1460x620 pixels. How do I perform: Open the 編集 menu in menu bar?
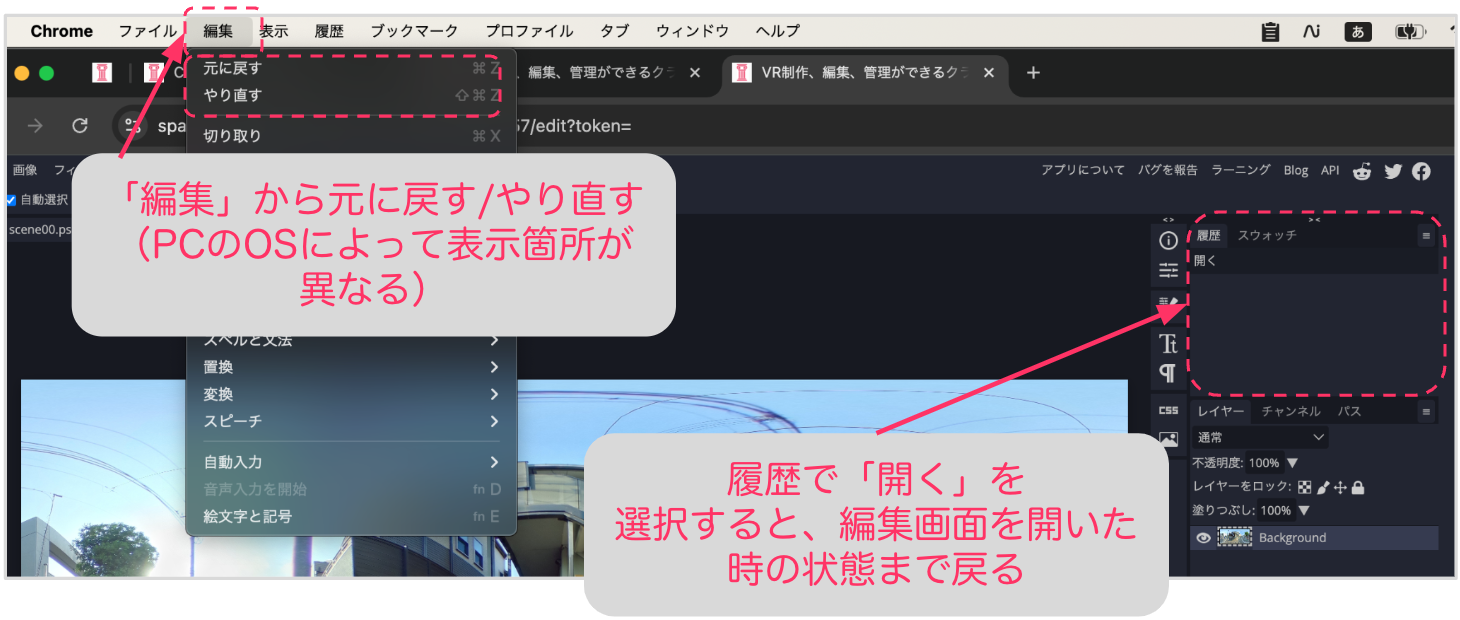[218, 31]
